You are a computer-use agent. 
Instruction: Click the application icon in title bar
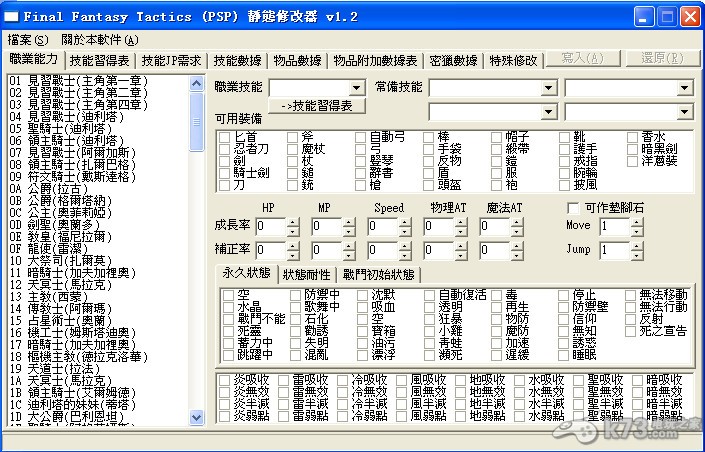point(11,17)
